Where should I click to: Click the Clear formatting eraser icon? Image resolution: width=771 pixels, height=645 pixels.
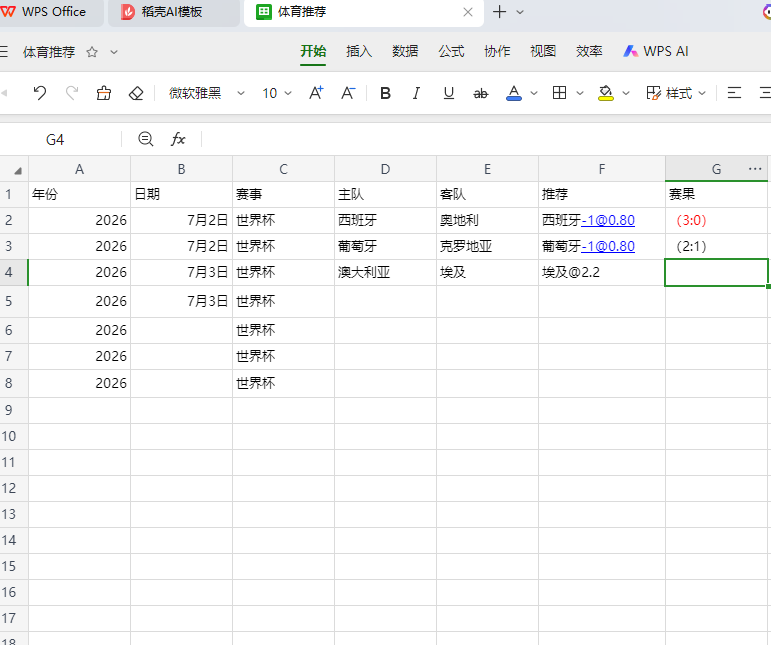point(136,92)
